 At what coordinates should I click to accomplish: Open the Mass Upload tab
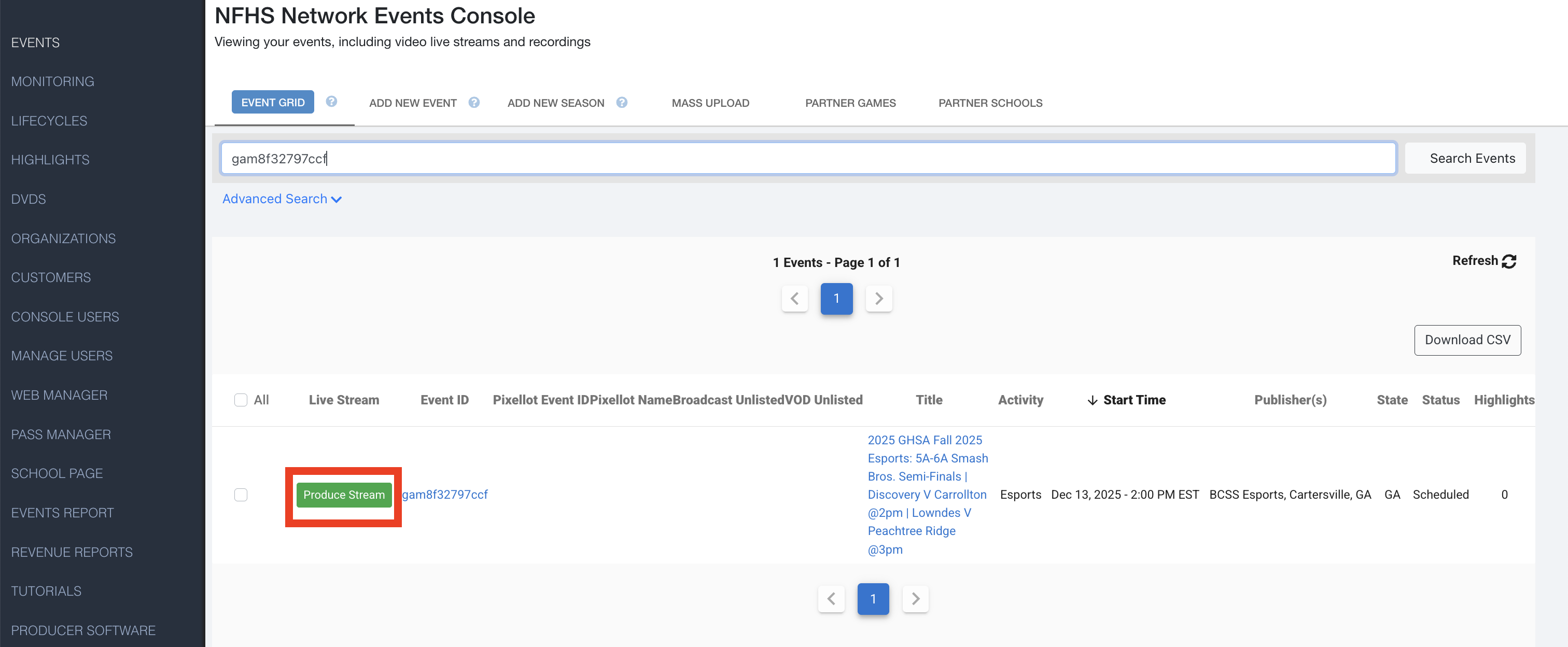tap(710, 103)
